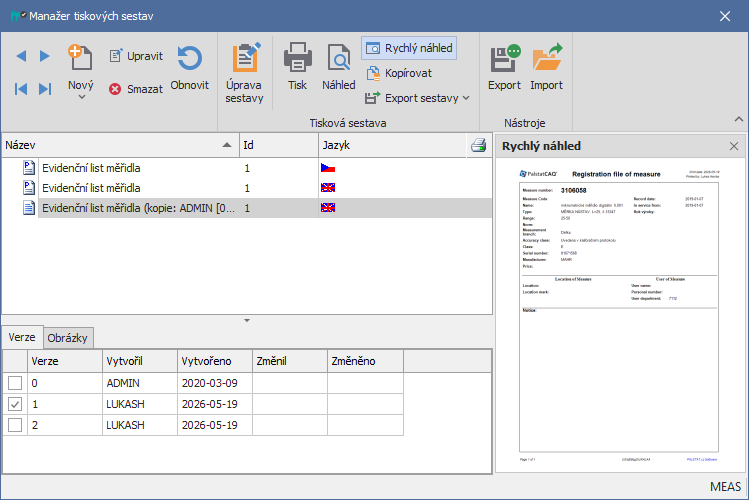Screen dimensions: 749x500
Task: Select Czech Evidenční list měřidla row
Action: tap(247, 168)
